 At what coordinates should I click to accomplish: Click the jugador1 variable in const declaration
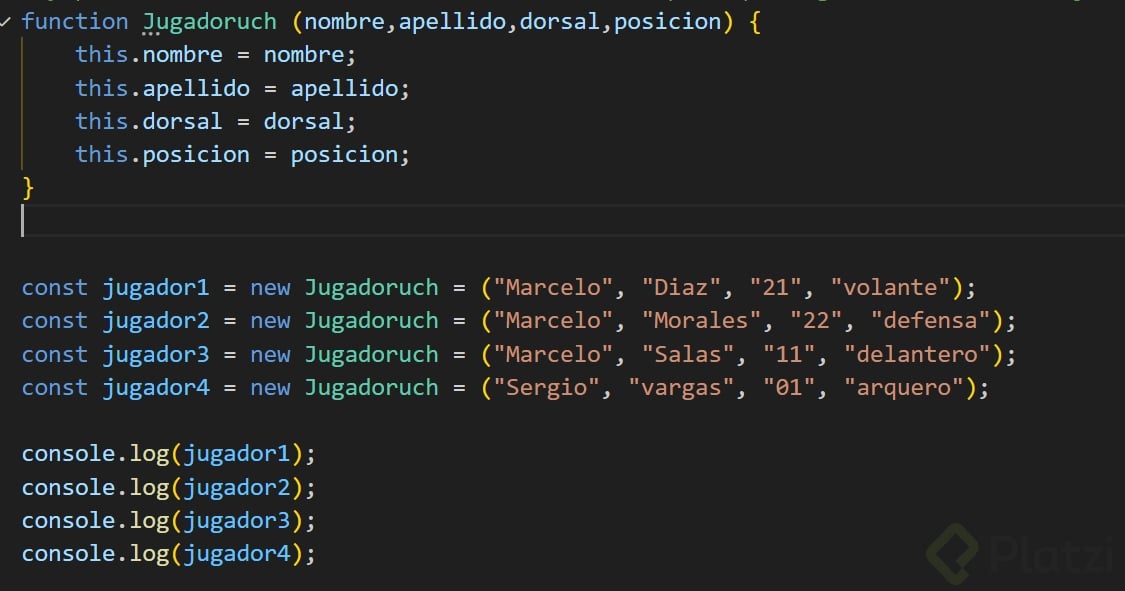[x=156, y=288]
